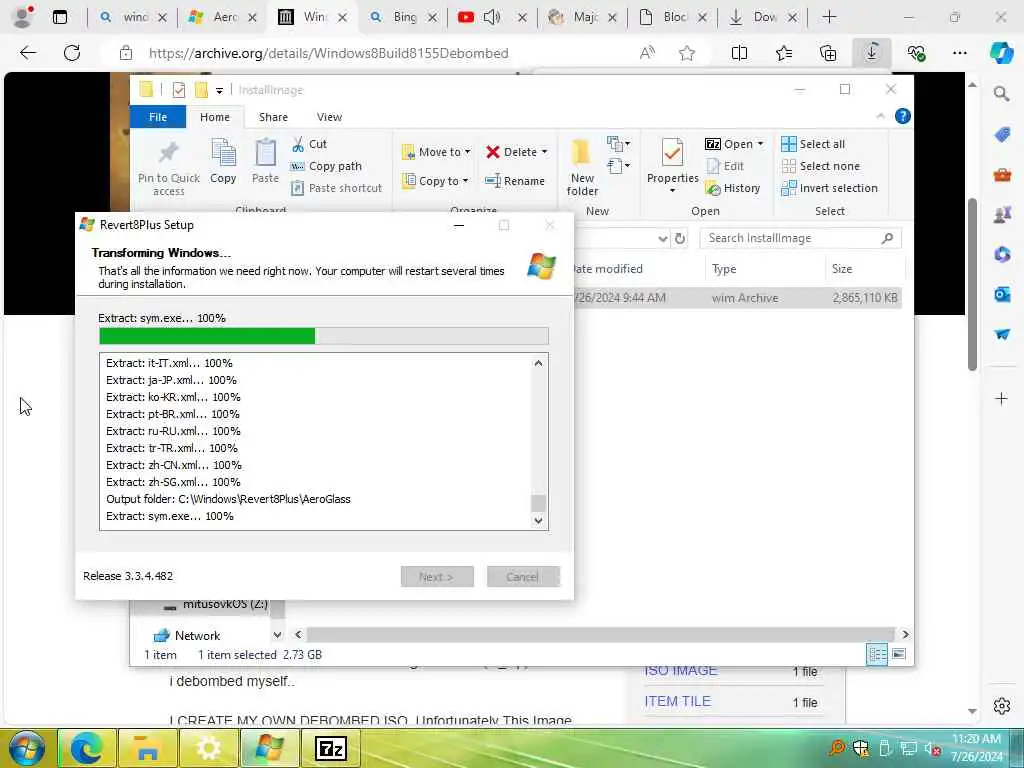This screenshot has width=1024, height=768.
Task: Click Select none in Explorer
Action: click(x=821, y=166)
